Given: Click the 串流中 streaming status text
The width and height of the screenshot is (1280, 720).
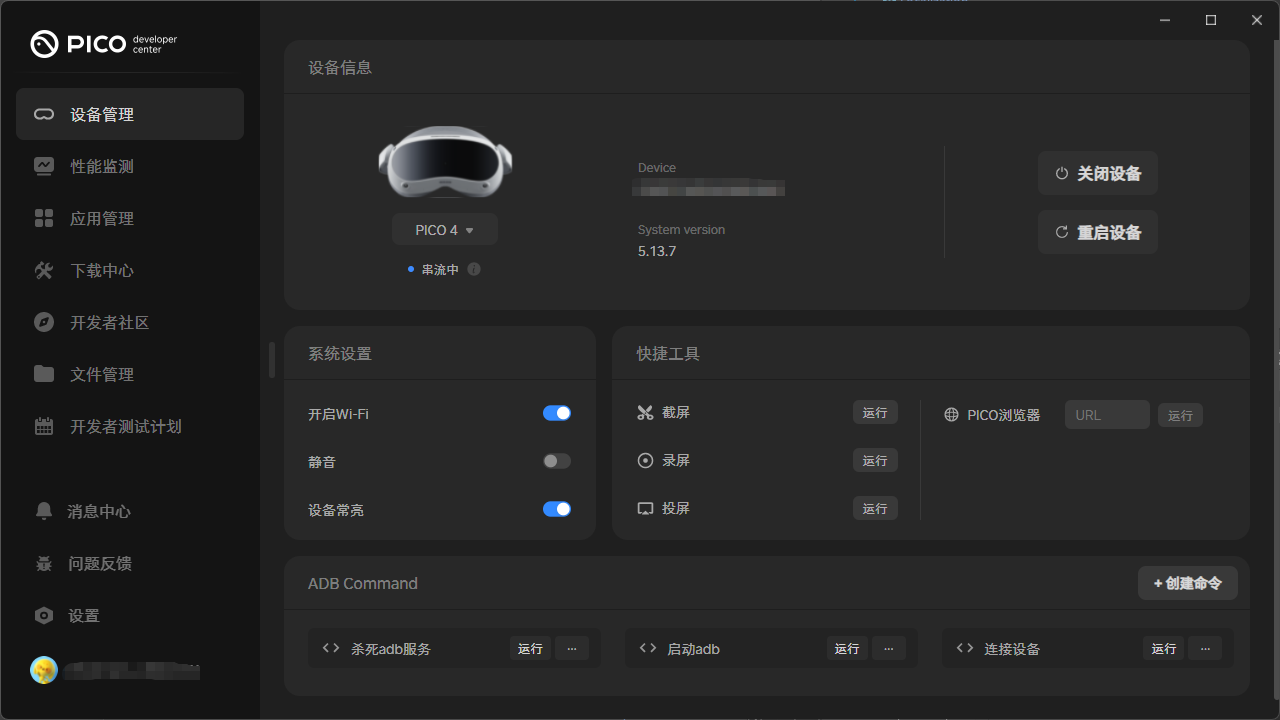Looking at the screenshot, I should click(x=440, y=270).
